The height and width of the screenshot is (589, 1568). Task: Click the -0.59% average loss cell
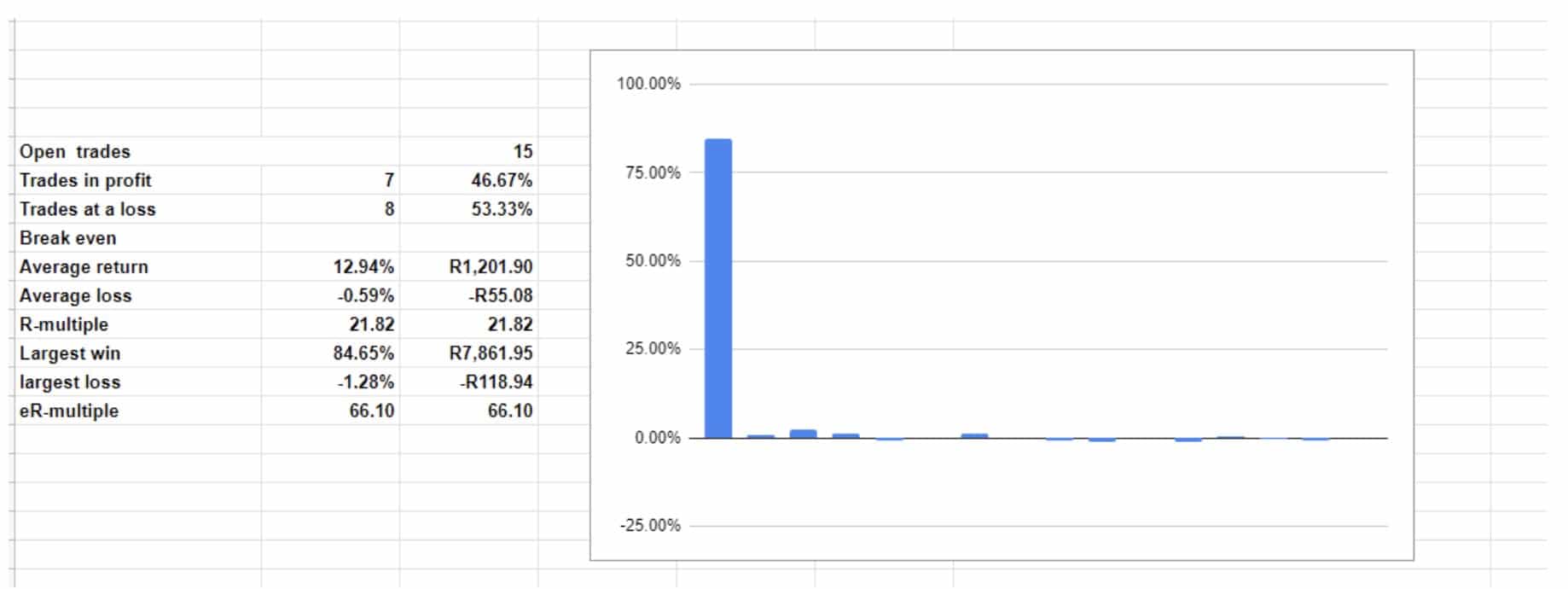click(x=330, y=296)
